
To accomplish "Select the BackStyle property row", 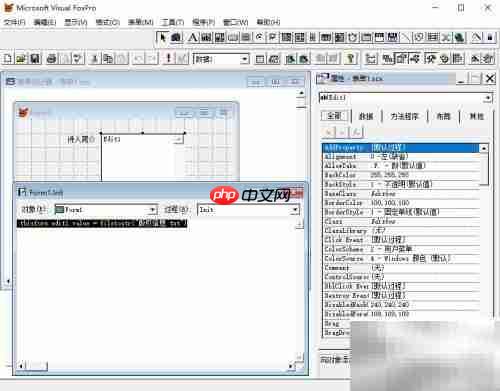I will (x=401, y=184).
